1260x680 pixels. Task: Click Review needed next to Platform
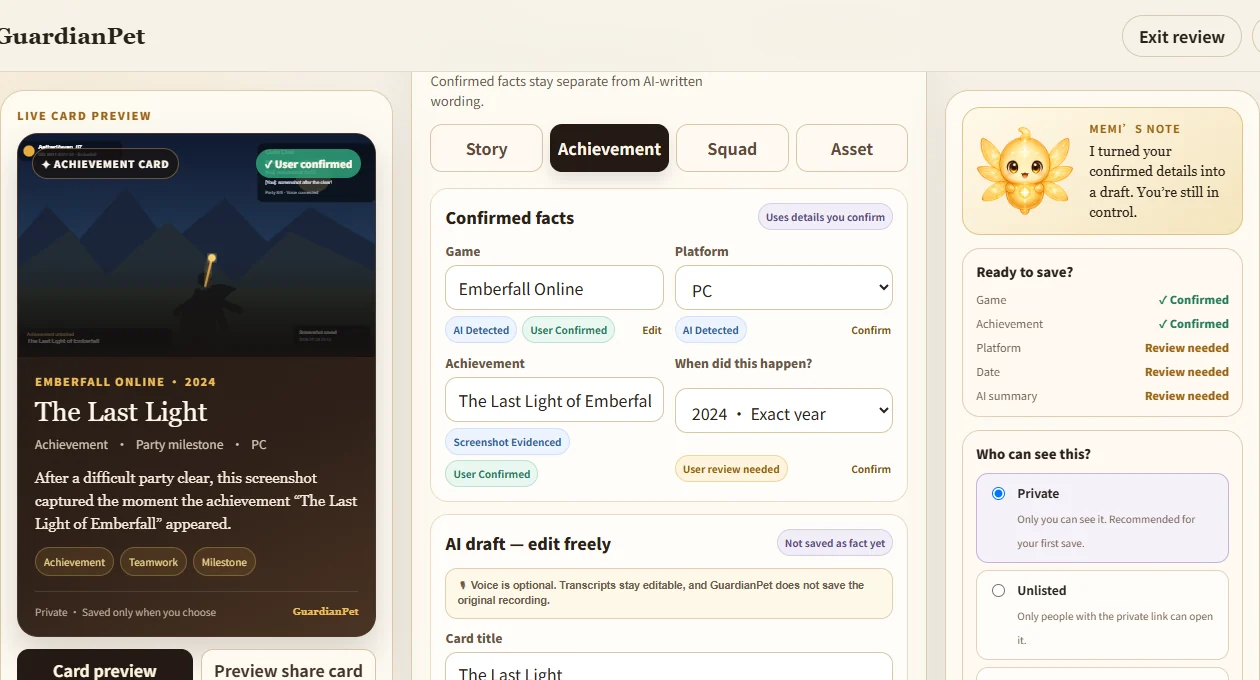coord(1187,348)
